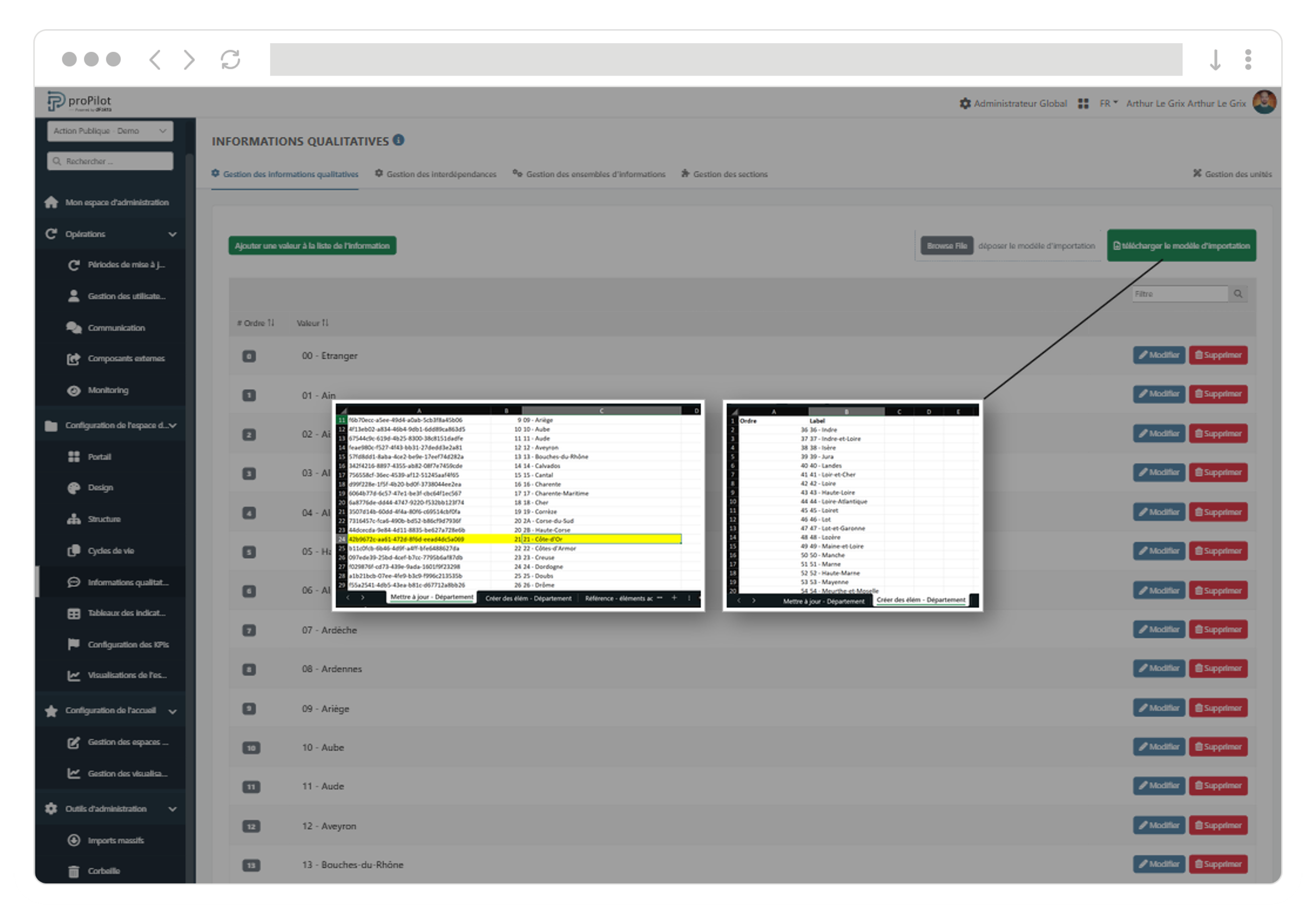Open the Action Publique - Demo space selector
Screen dimensions: 1316x920
(x=110, y=131)
